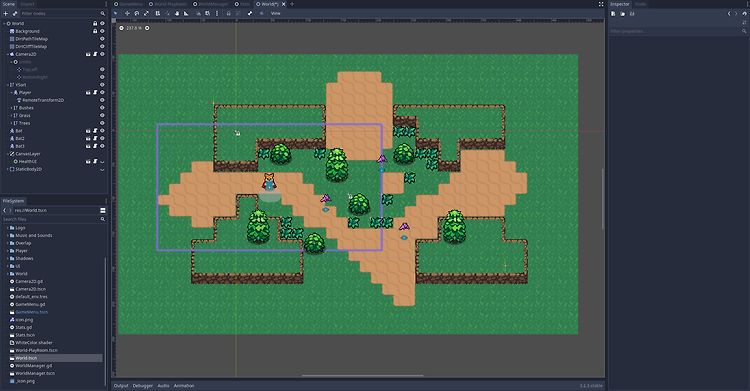This screenshot has height=391, width=750.
Task: Open the World-PlayRoom scene tab
Action: coord(168,4)
